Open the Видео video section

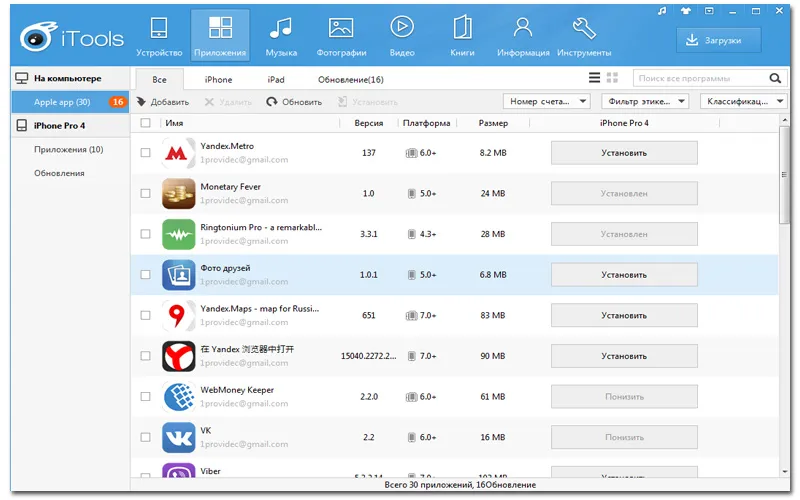[402, 36]
